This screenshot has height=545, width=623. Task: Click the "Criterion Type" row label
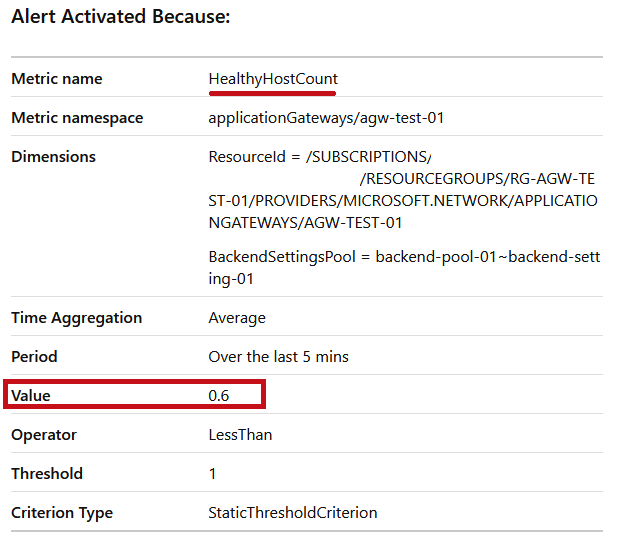62,513
